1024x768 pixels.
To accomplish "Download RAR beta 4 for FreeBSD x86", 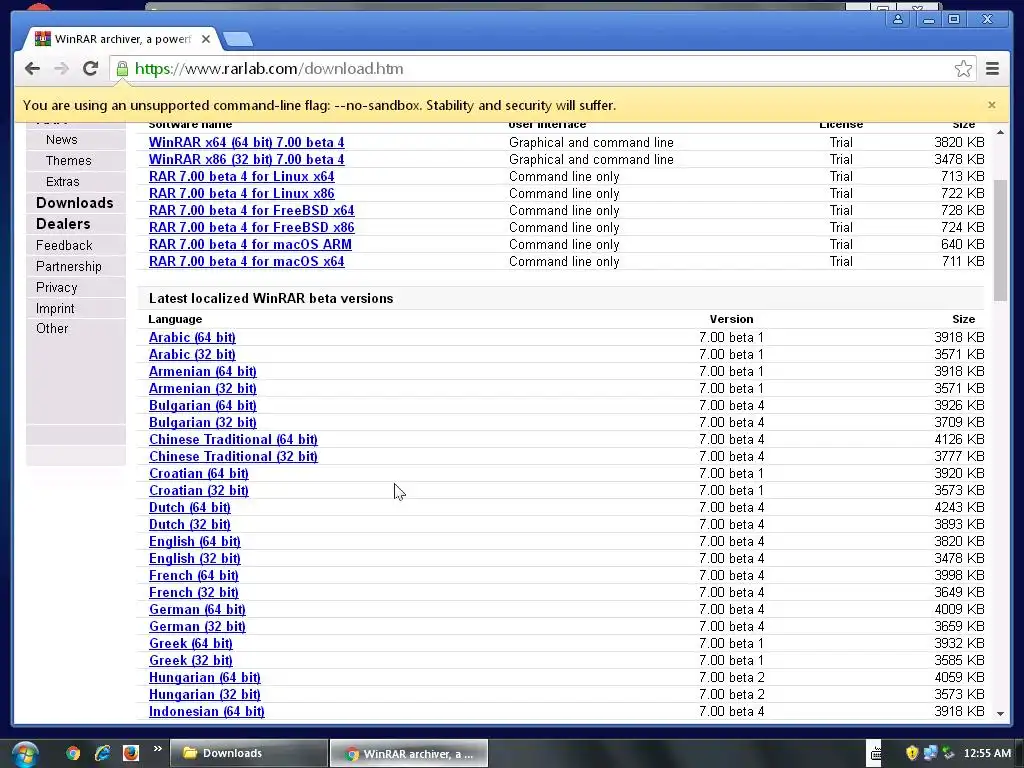I will pyautogui.click(x=251, y=227).
